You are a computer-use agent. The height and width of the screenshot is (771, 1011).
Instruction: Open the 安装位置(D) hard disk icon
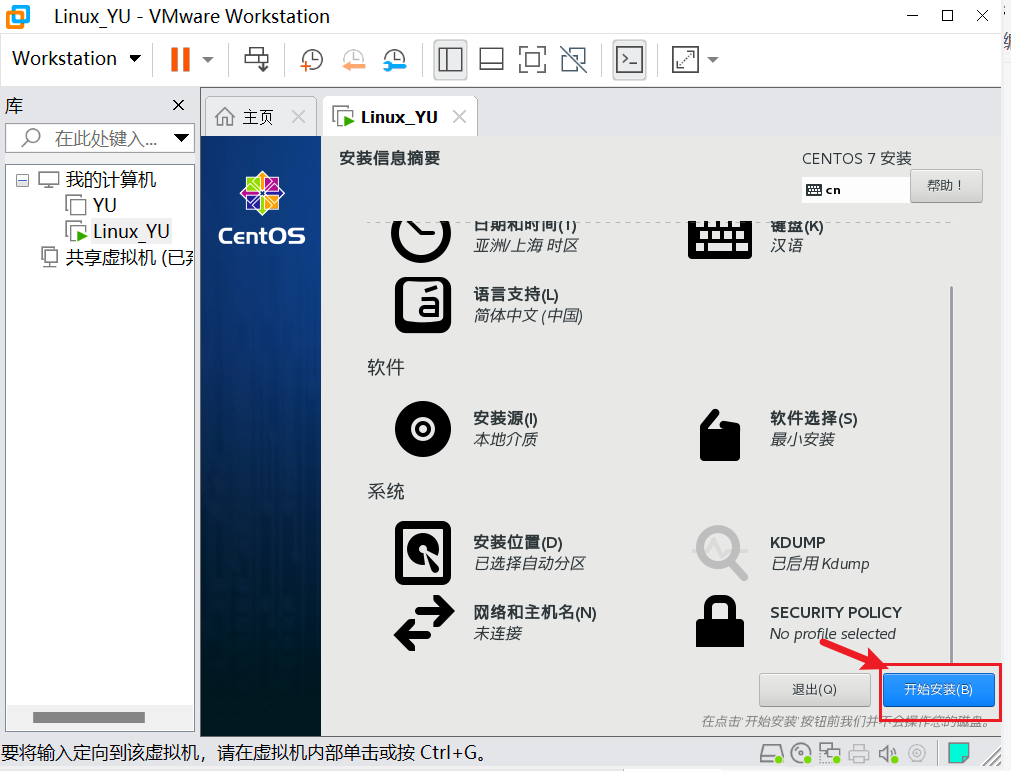(x=423, y=553)
